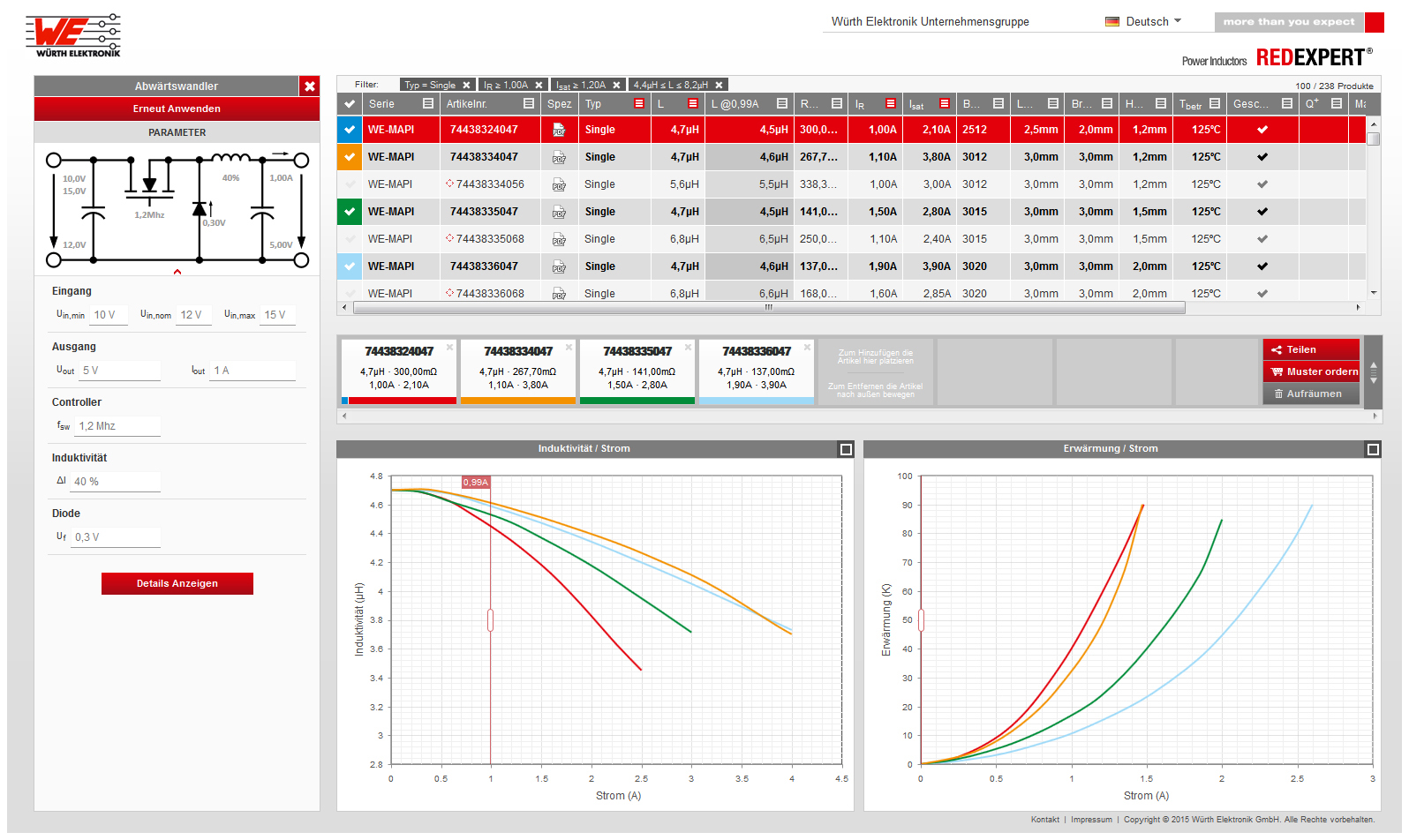Open PDF datasheet for 74438324047
The width and height of the screenshot is (1409, 840).
(559, 130)
